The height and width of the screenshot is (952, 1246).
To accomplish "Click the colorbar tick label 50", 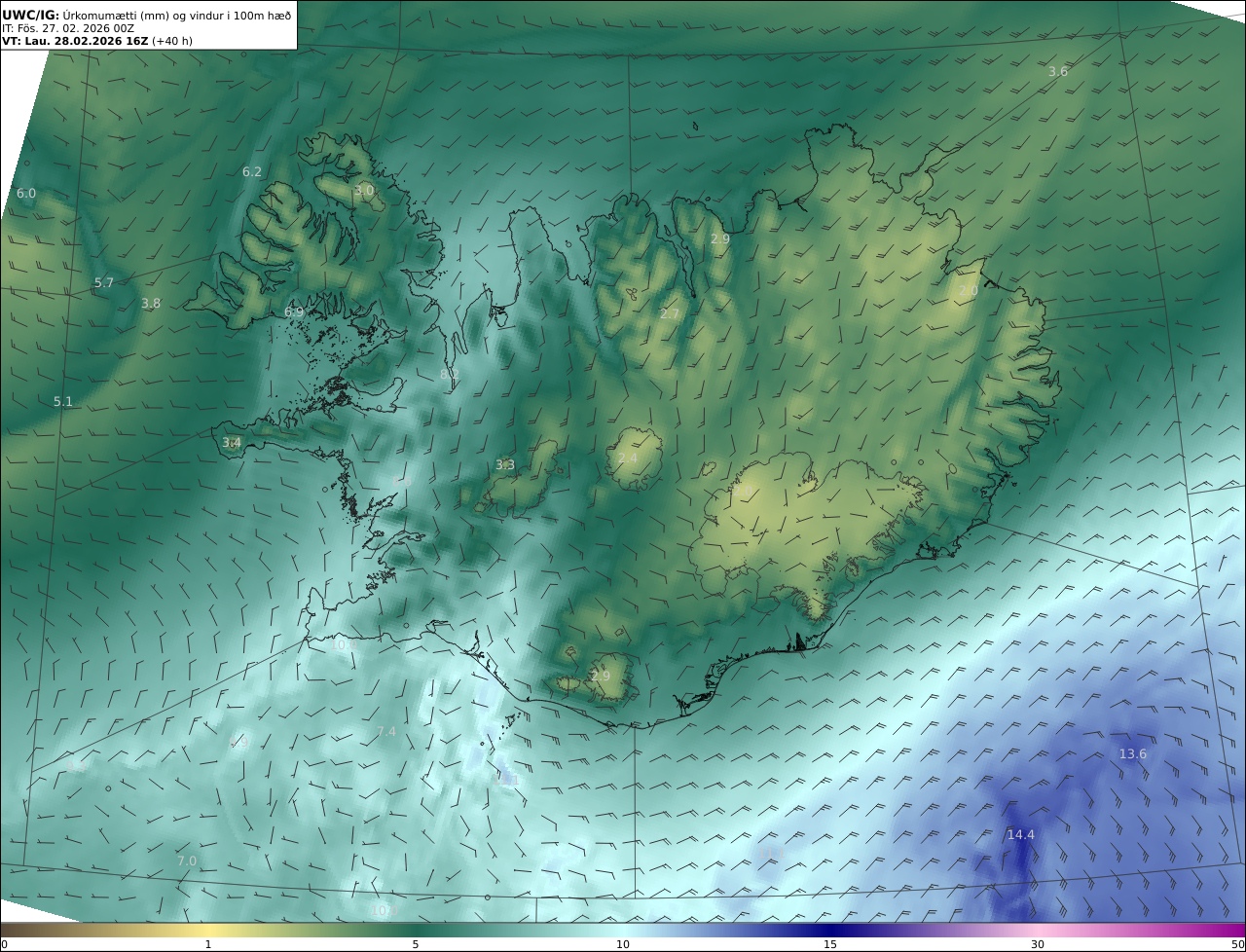I will click(x=1238, y=944).
